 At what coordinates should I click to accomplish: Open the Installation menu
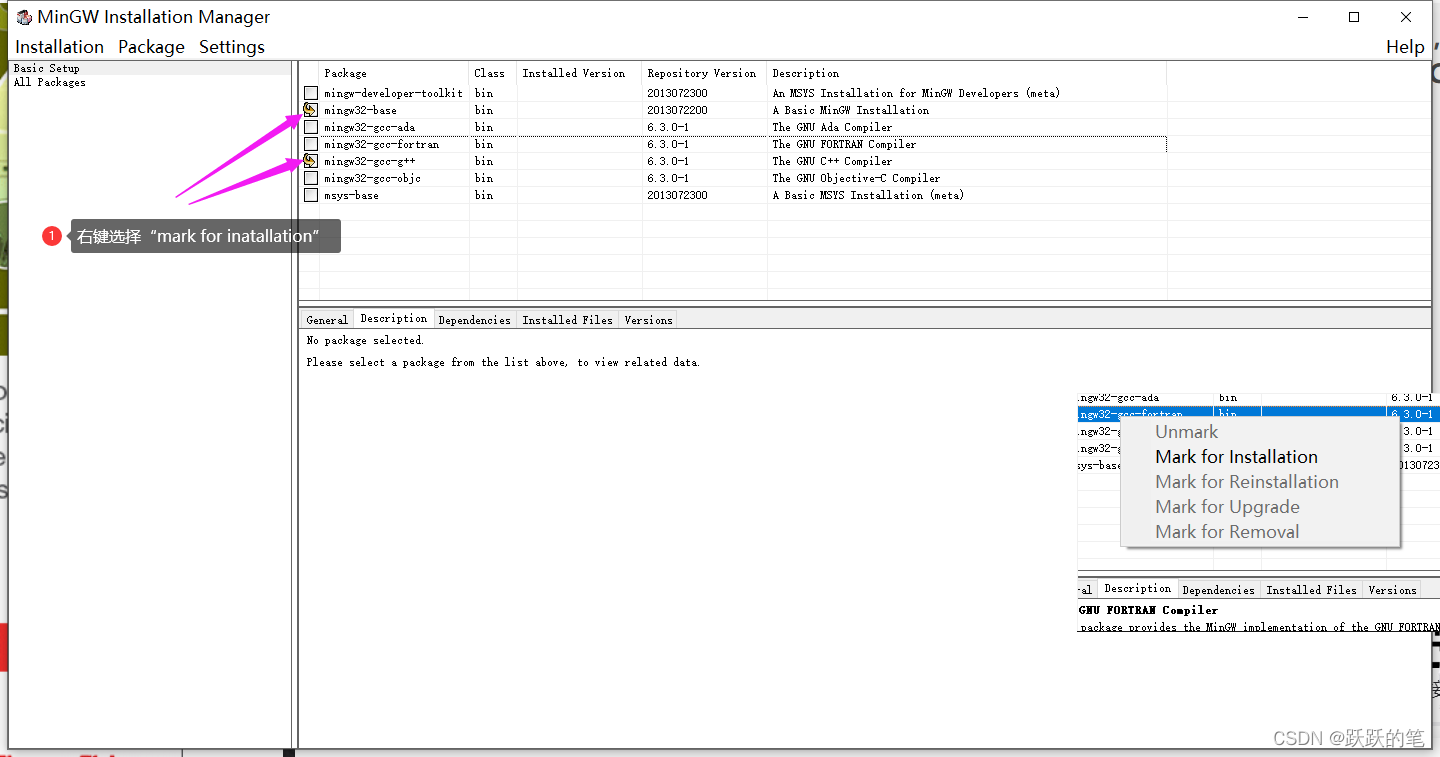click(x=59, y=47)
